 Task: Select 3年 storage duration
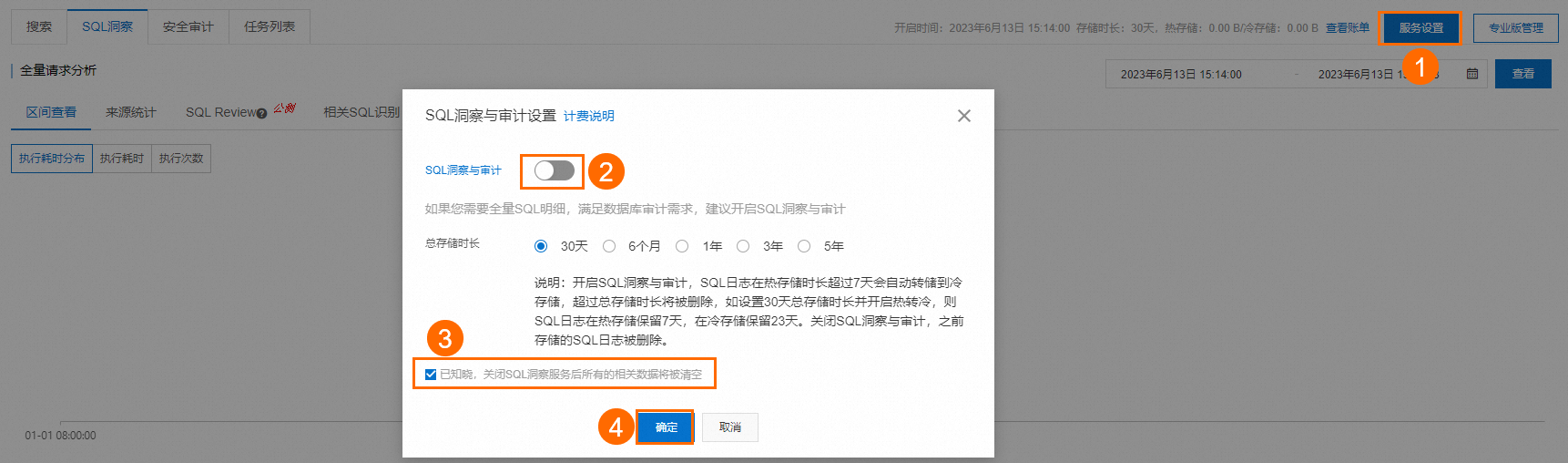click(743, 246)
